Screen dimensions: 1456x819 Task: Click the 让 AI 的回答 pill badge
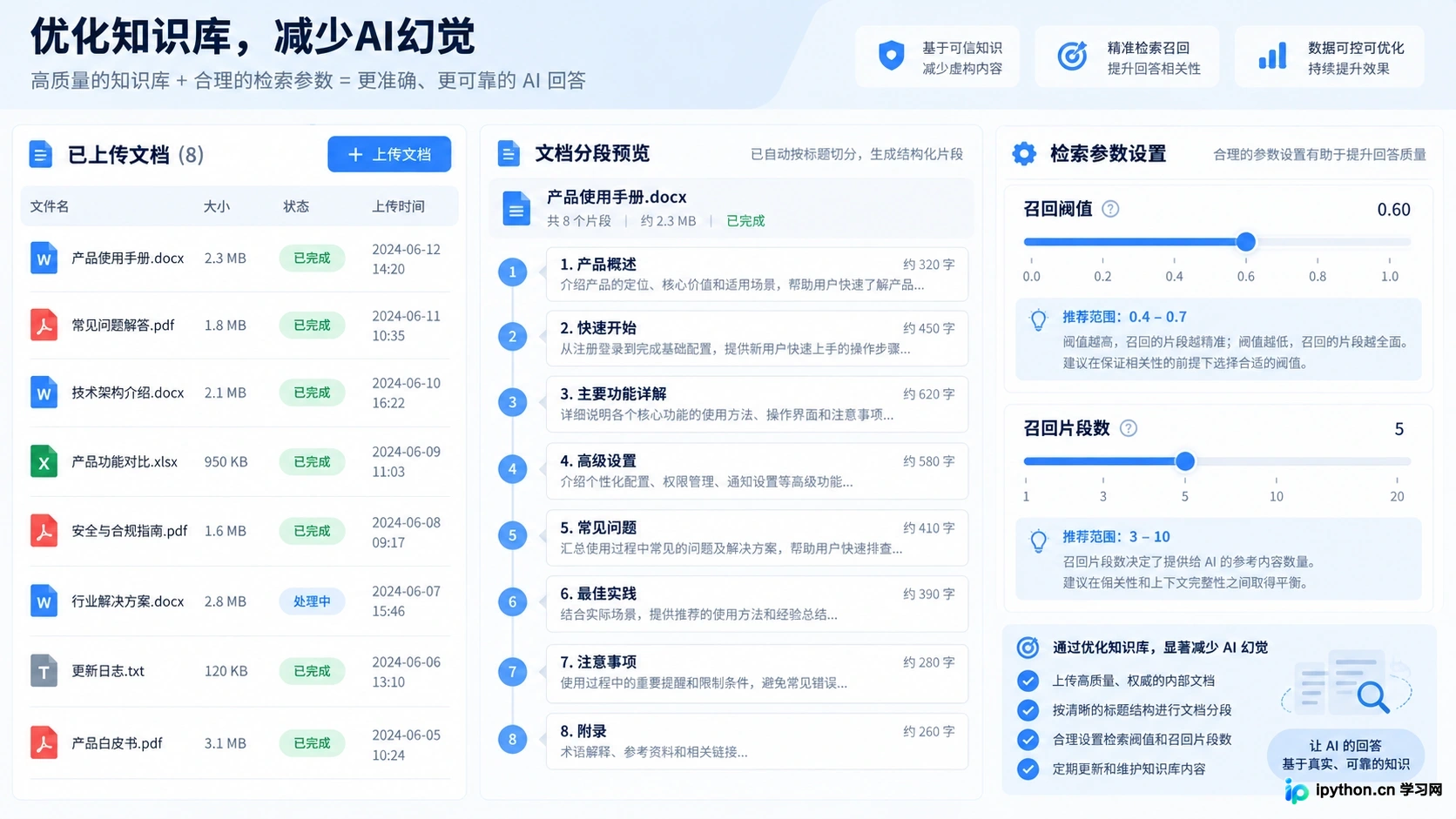click(x=1345, y=755)
